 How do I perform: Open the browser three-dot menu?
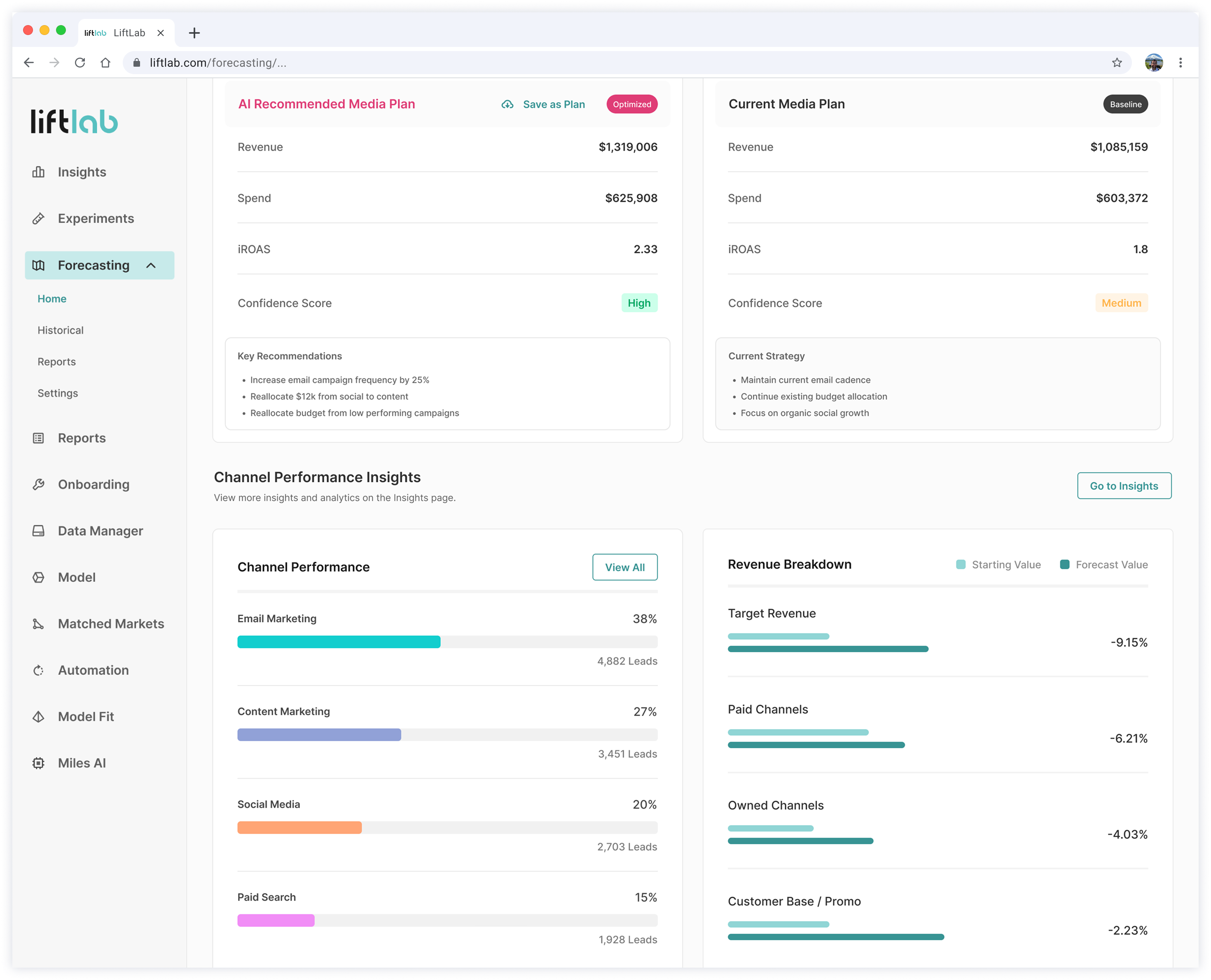pos(1180,63)
